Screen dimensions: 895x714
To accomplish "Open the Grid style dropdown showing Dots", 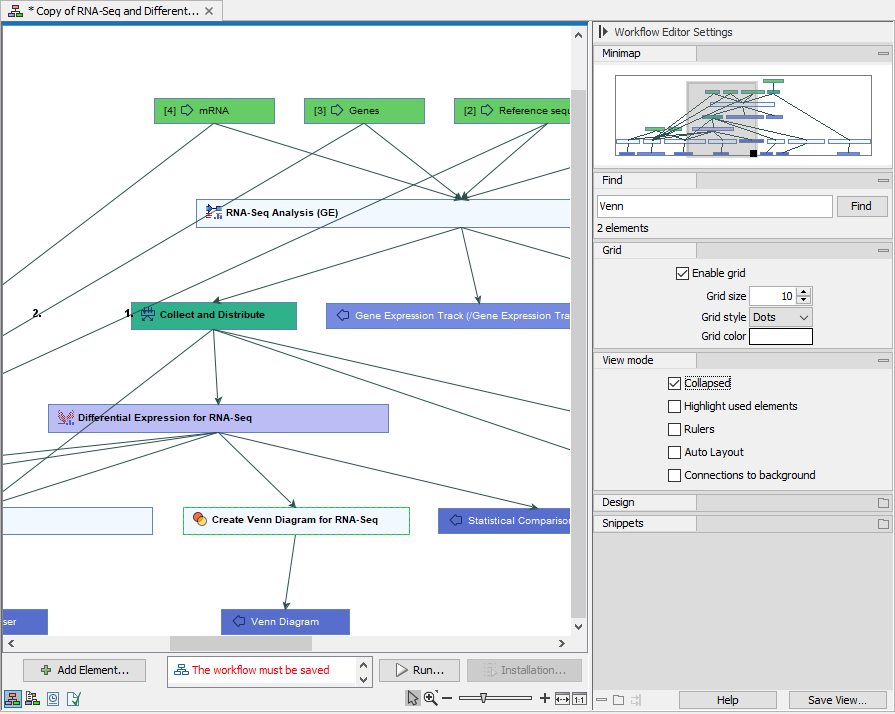I will pos(781,316).
